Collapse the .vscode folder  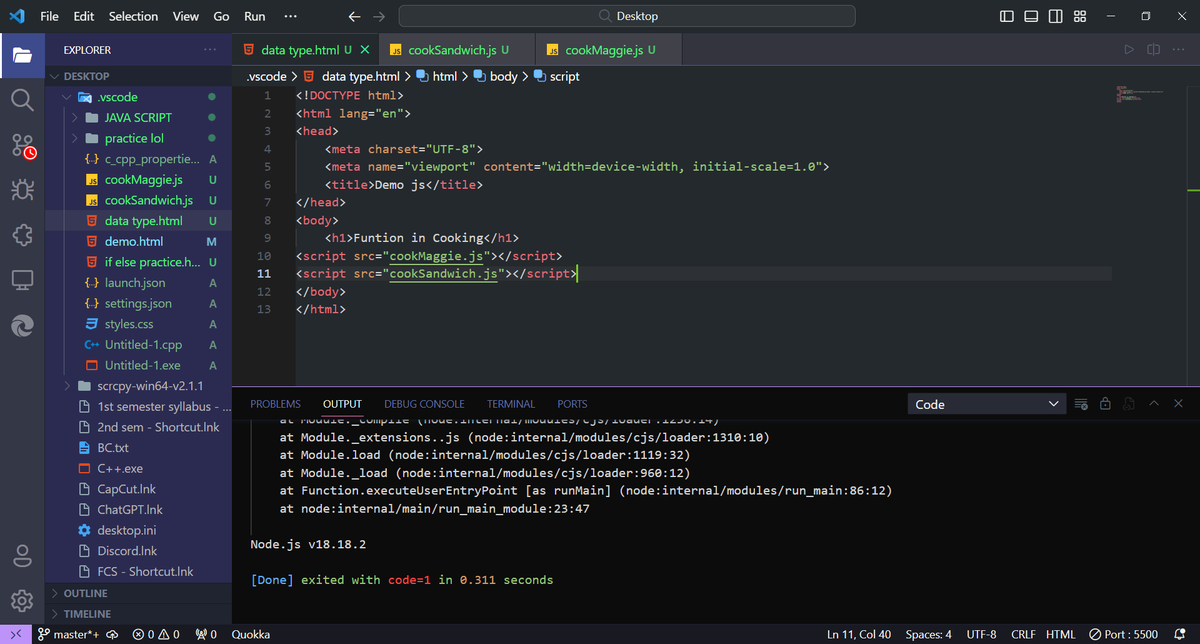[x=138, y=97]
